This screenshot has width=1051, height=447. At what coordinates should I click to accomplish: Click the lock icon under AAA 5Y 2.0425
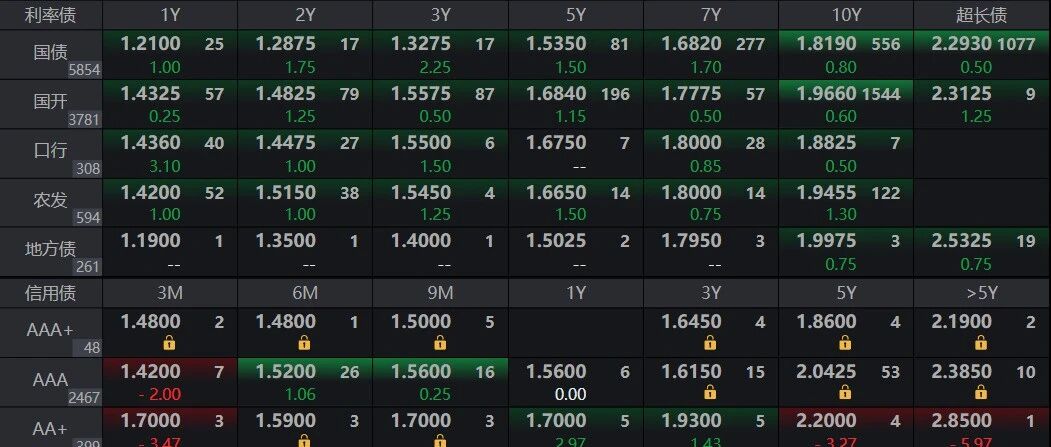(x=845, y=393)
